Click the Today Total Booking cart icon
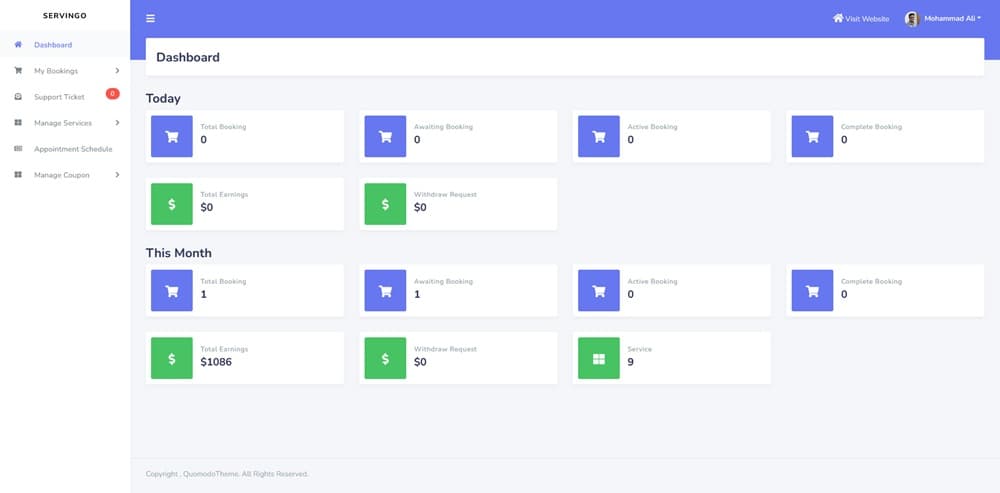This screenshot has width=1000, height=493. [x=172, y=137]
